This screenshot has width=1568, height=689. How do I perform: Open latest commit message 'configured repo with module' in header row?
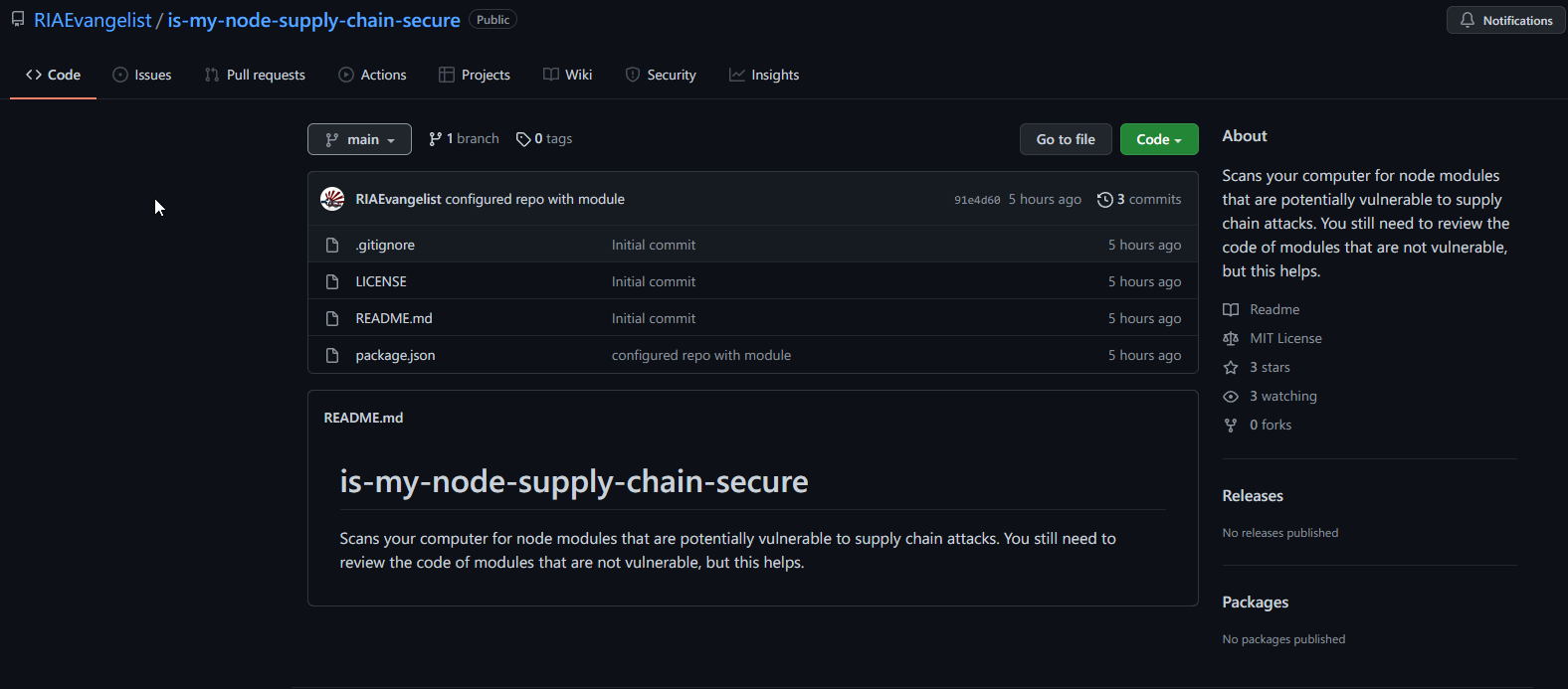[x=534, y=199]
